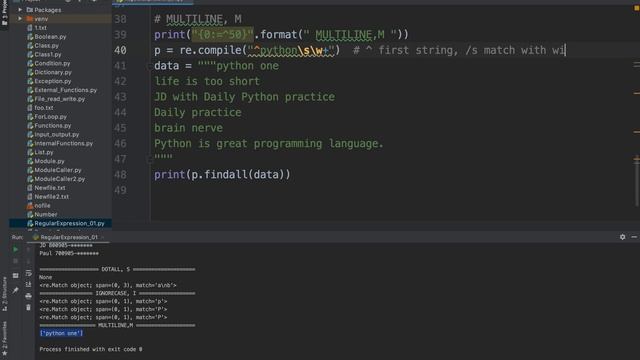Click the 'brain nerve' line in editor
Screen dimensions: 640x360
[x=188, y=128]
